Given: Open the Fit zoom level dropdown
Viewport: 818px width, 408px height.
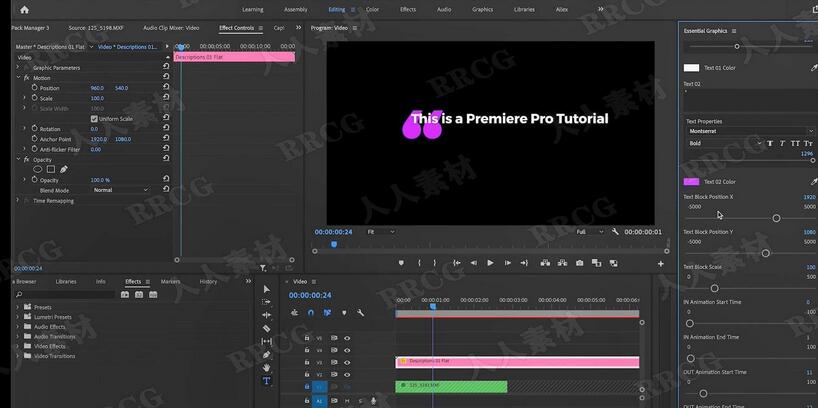Looking at the screenshot, I should pyautogui.click(x=381, y=232).
